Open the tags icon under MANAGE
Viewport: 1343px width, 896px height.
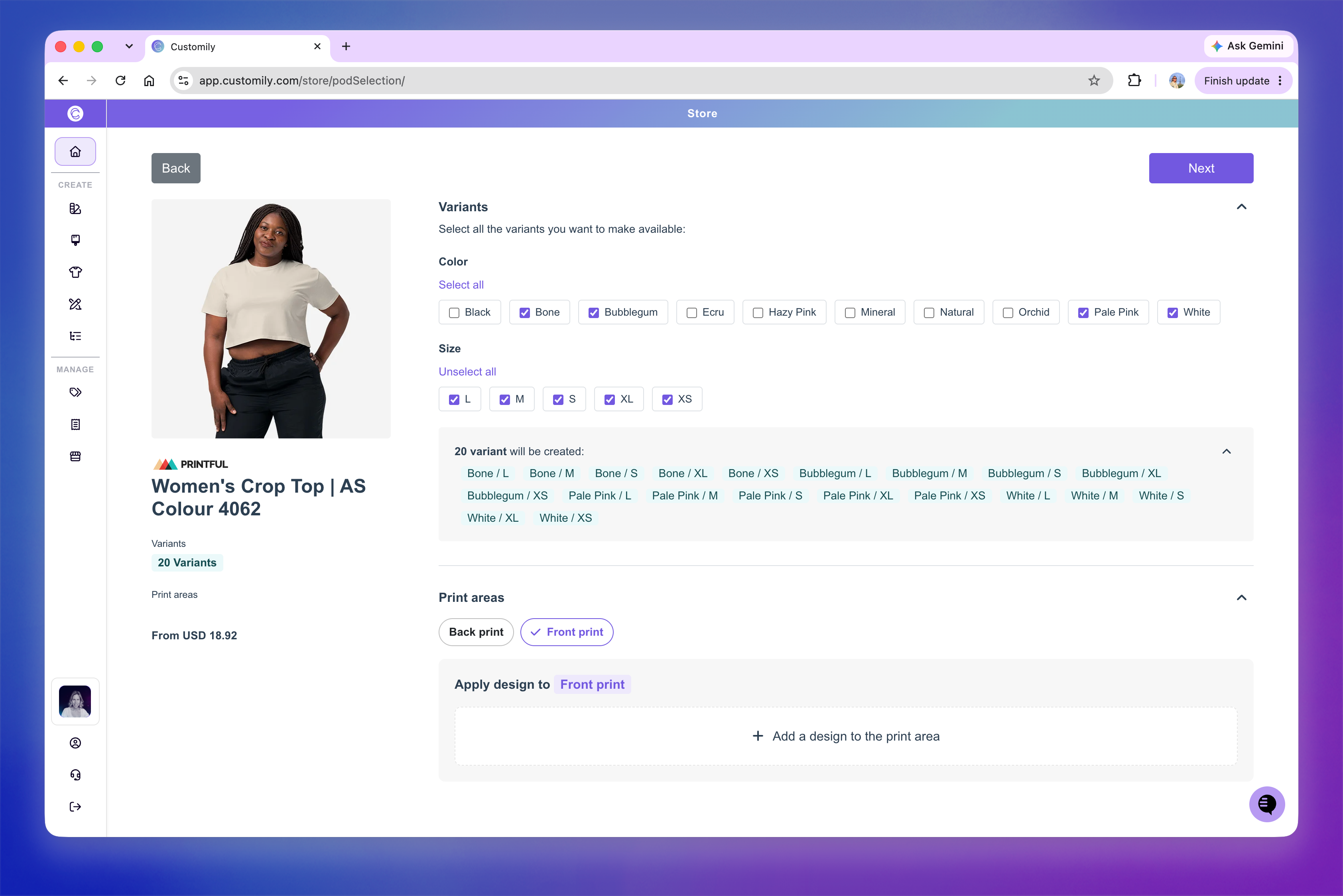tap(75, 393)
